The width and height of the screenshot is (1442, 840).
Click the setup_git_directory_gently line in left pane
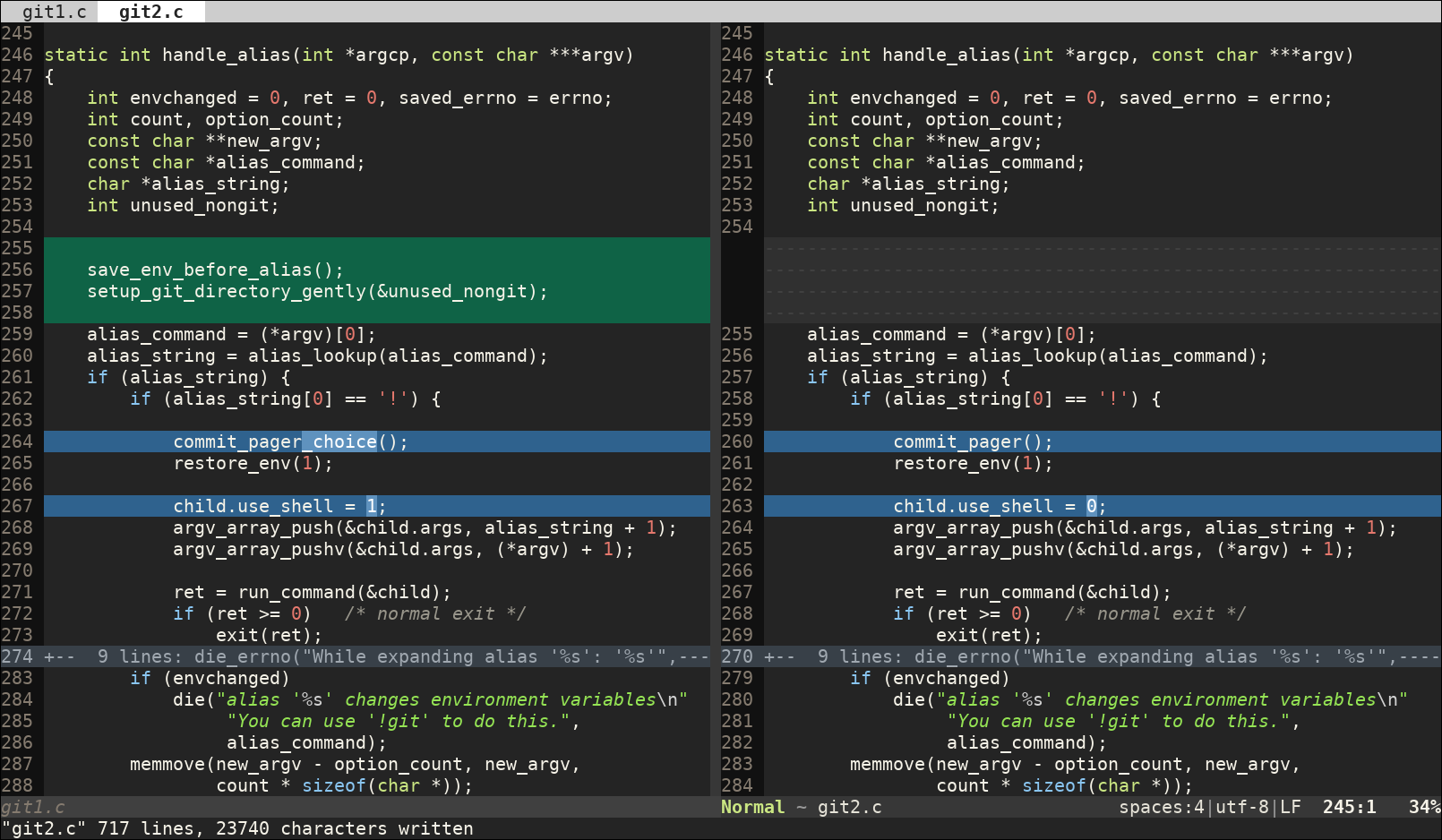[x=317, y=291]
